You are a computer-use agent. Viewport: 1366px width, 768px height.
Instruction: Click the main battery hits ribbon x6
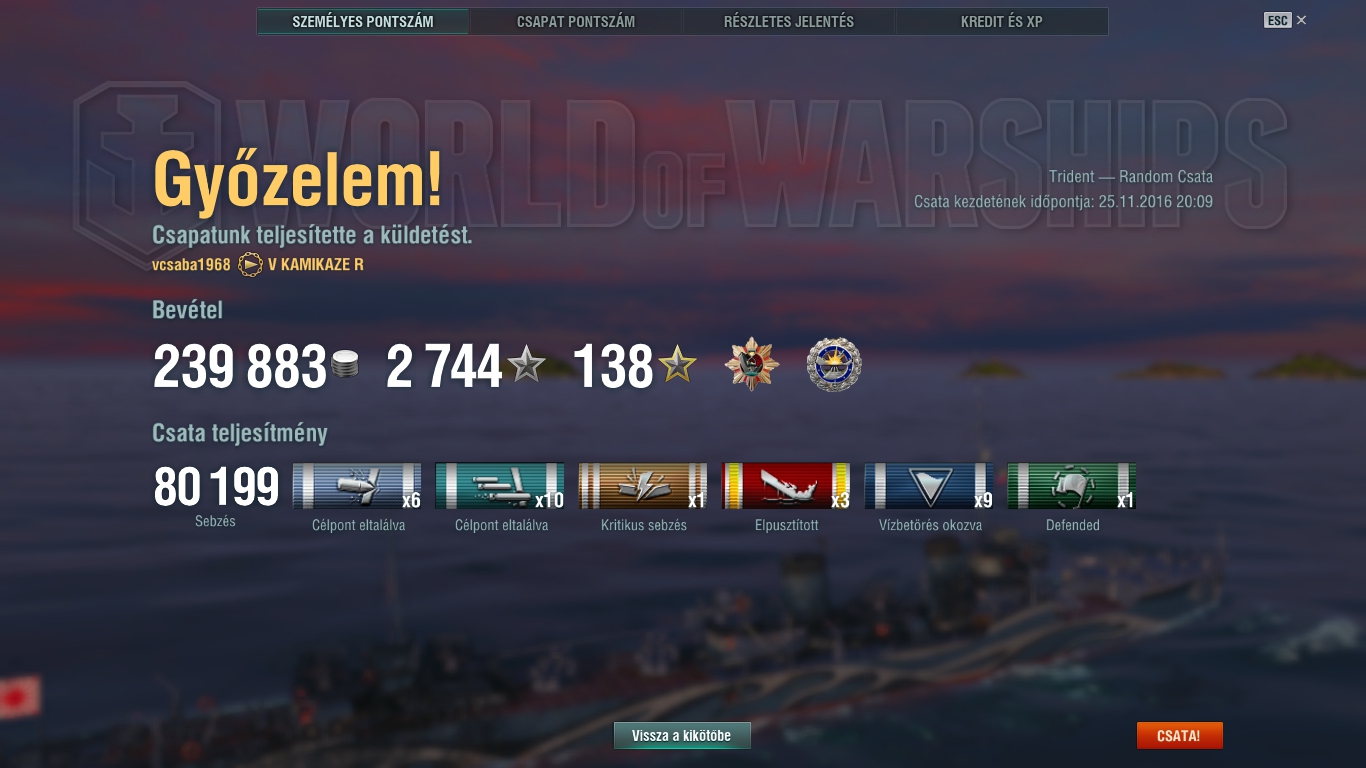(x=357, y=486)
